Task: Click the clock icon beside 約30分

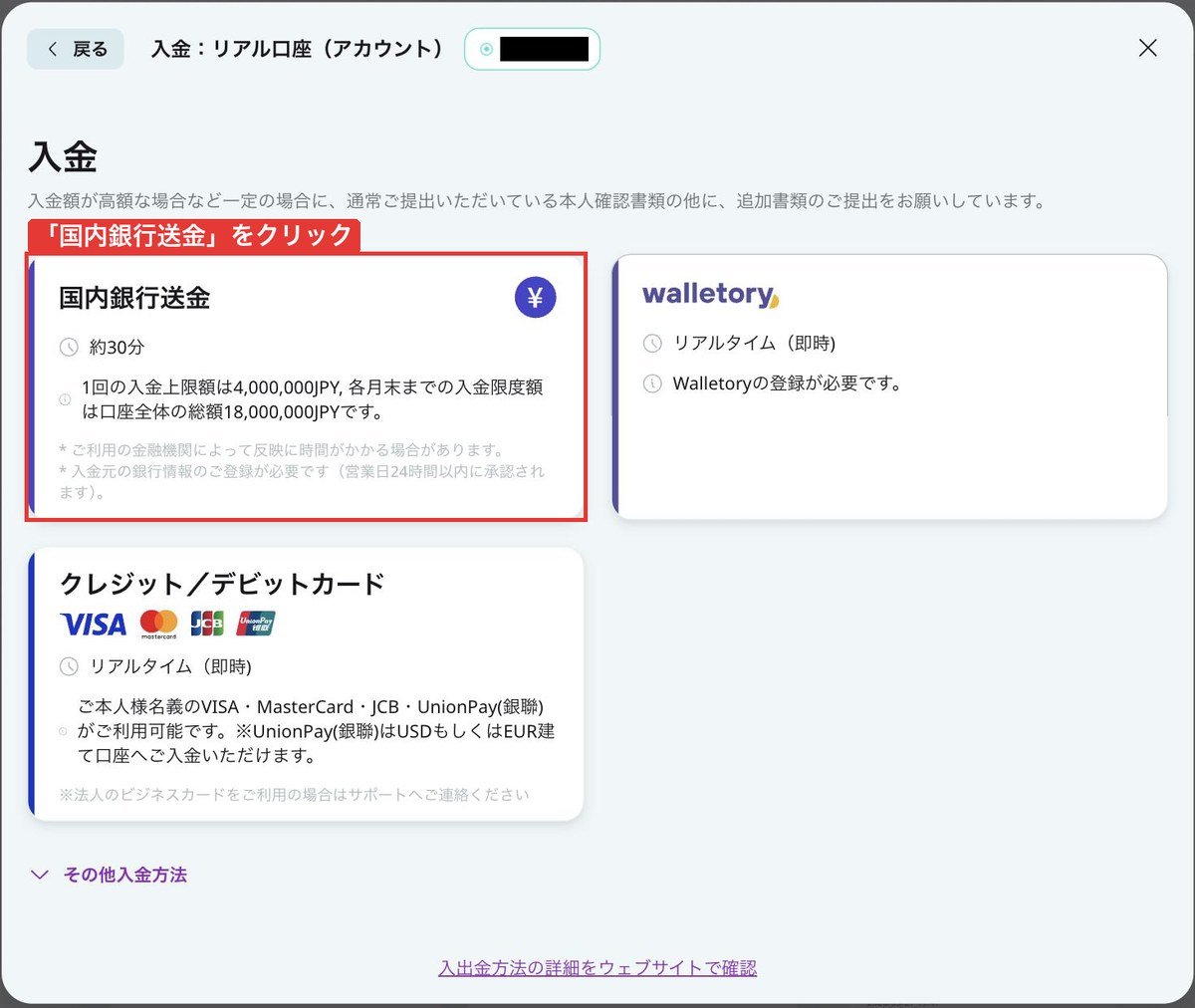Action: (69, 348)
